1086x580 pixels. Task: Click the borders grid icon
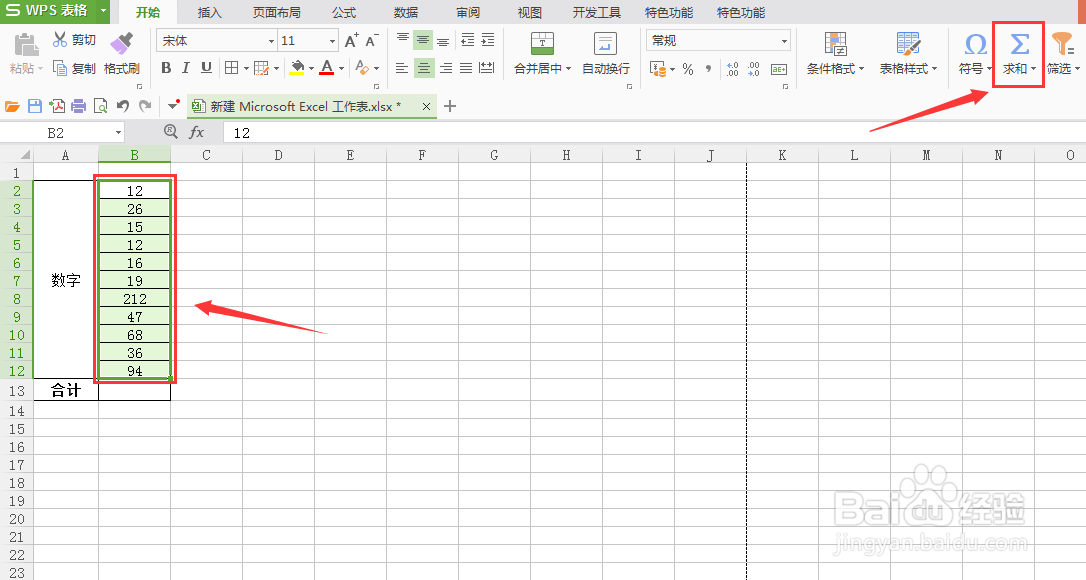click(231, 68)
